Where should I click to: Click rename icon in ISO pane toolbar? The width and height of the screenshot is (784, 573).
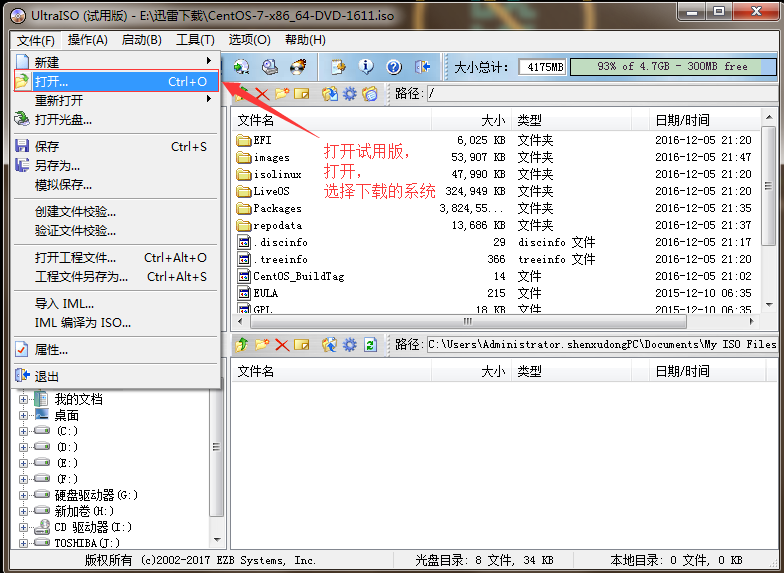point(302,94)
